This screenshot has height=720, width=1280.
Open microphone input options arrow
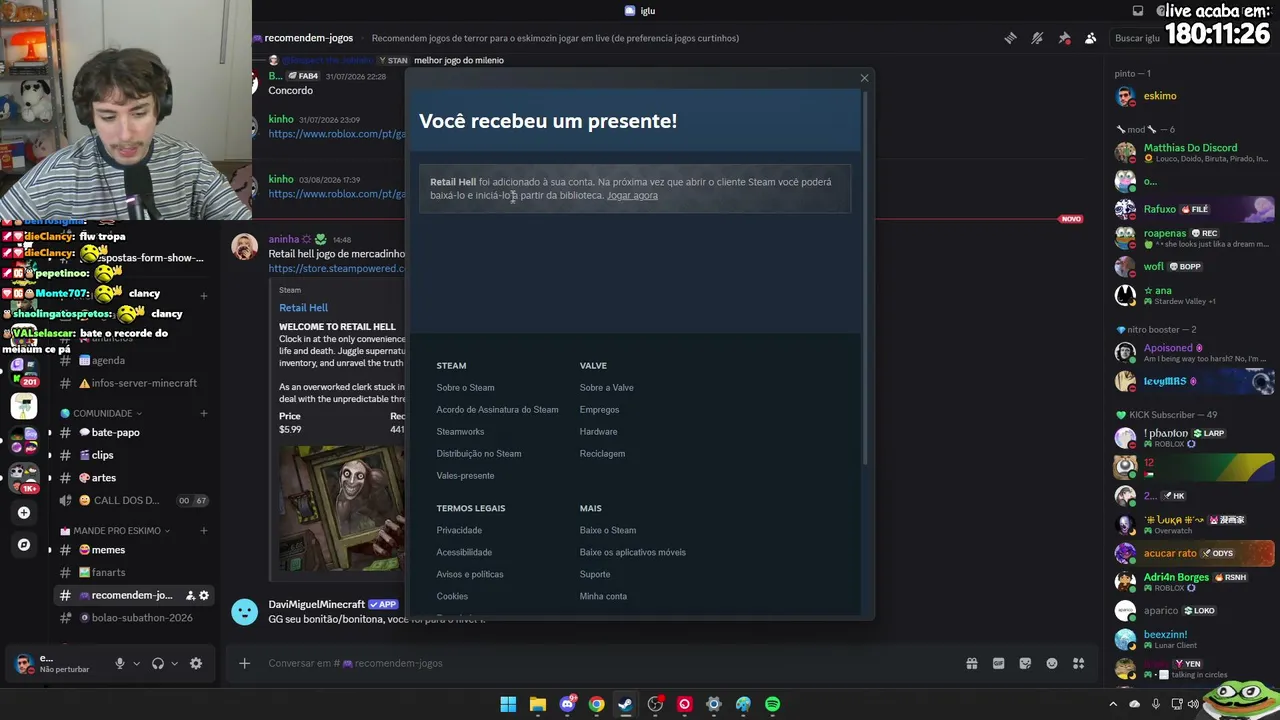pos(136,663)
